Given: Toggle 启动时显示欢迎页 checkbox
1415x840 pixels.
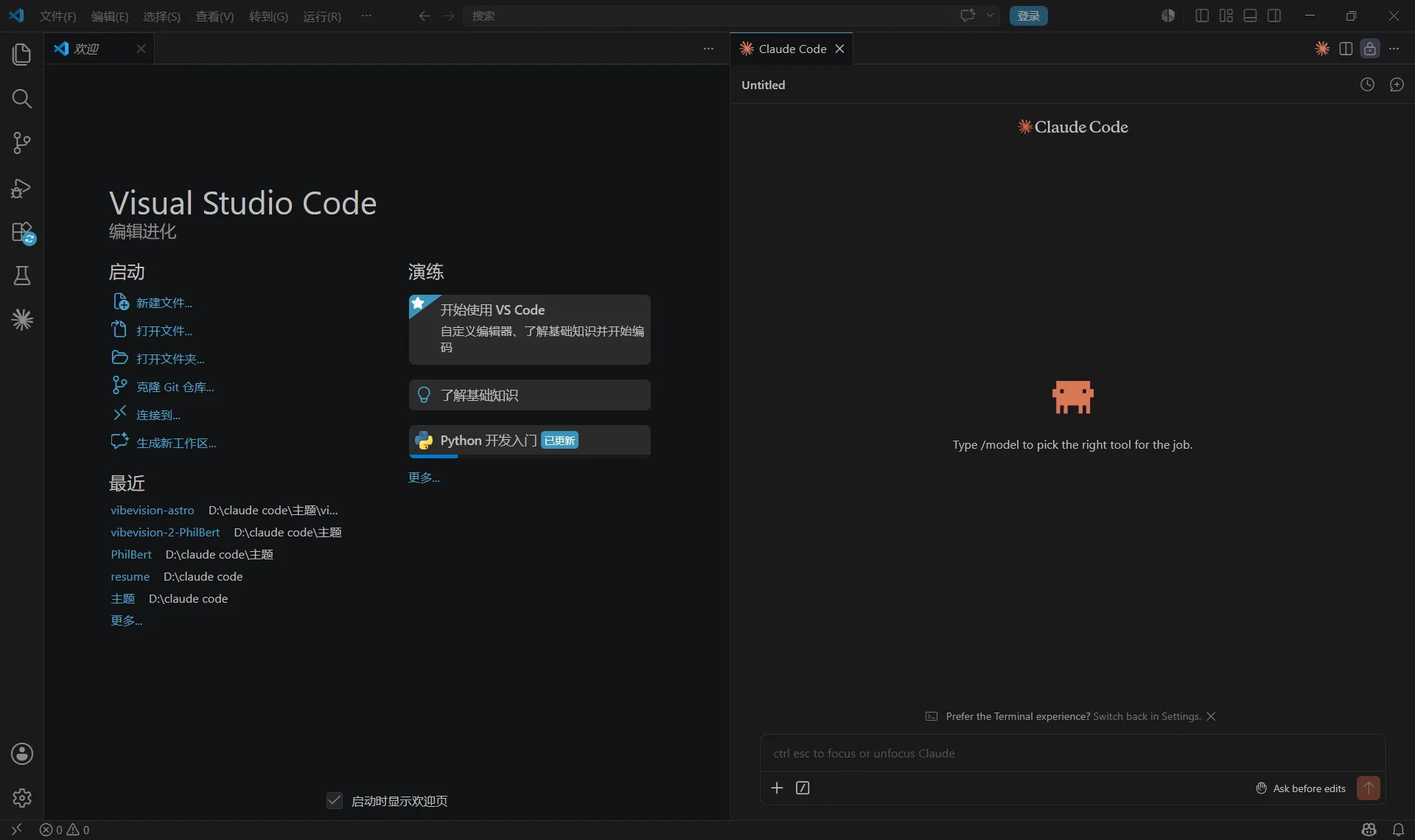Looking at the screenshot, I should point(335,800).
